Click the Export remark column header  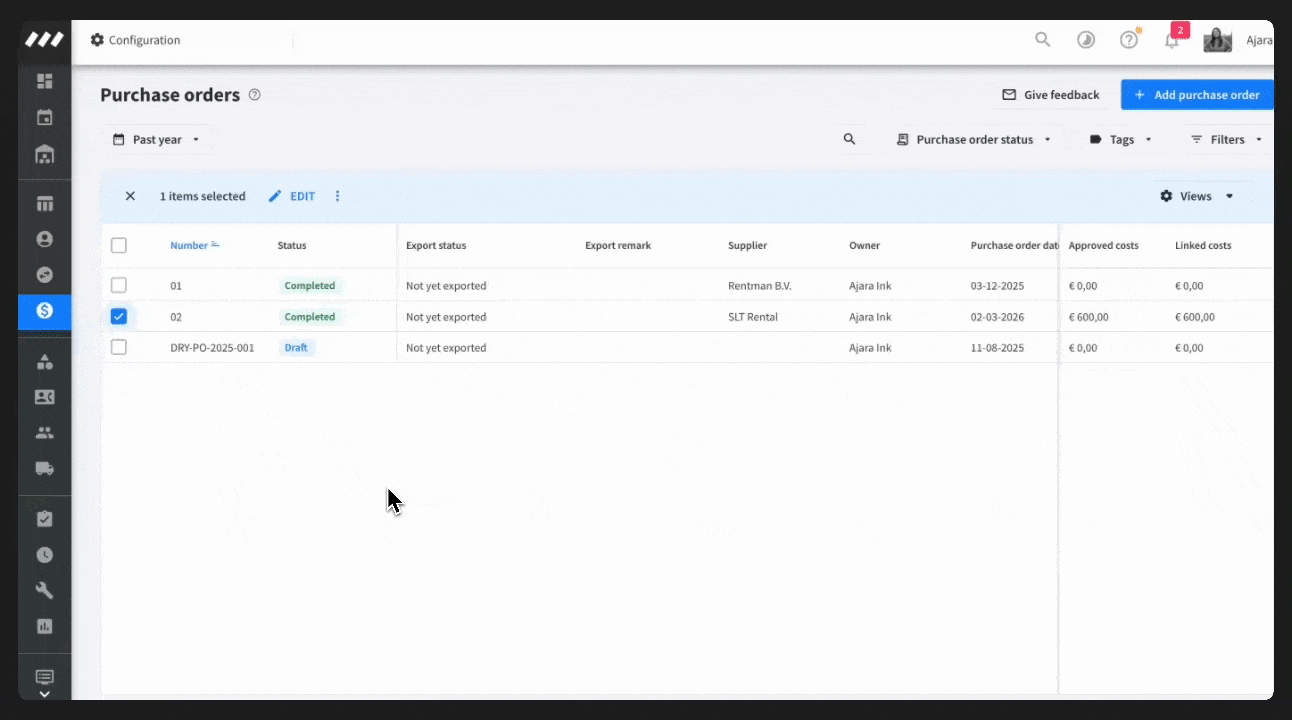[x=618, y=245]
